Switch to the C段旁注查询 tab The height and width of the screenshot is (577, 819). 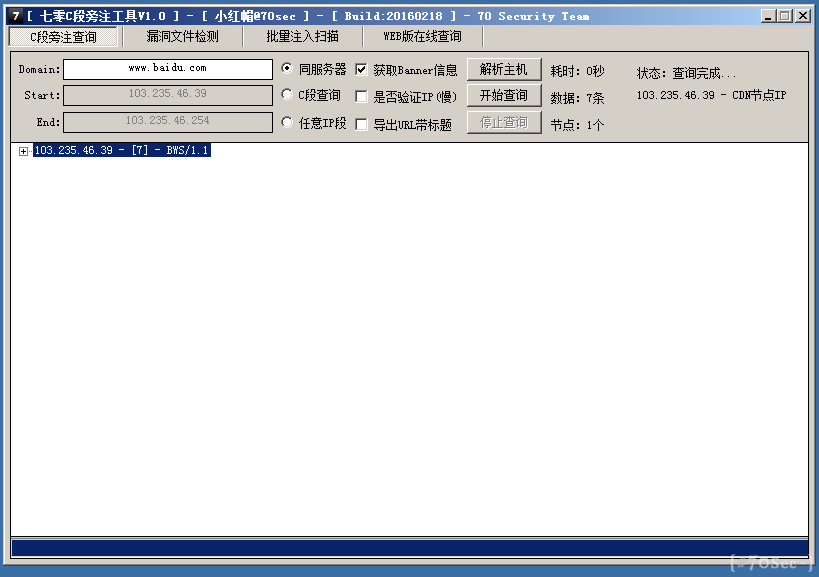63,37
